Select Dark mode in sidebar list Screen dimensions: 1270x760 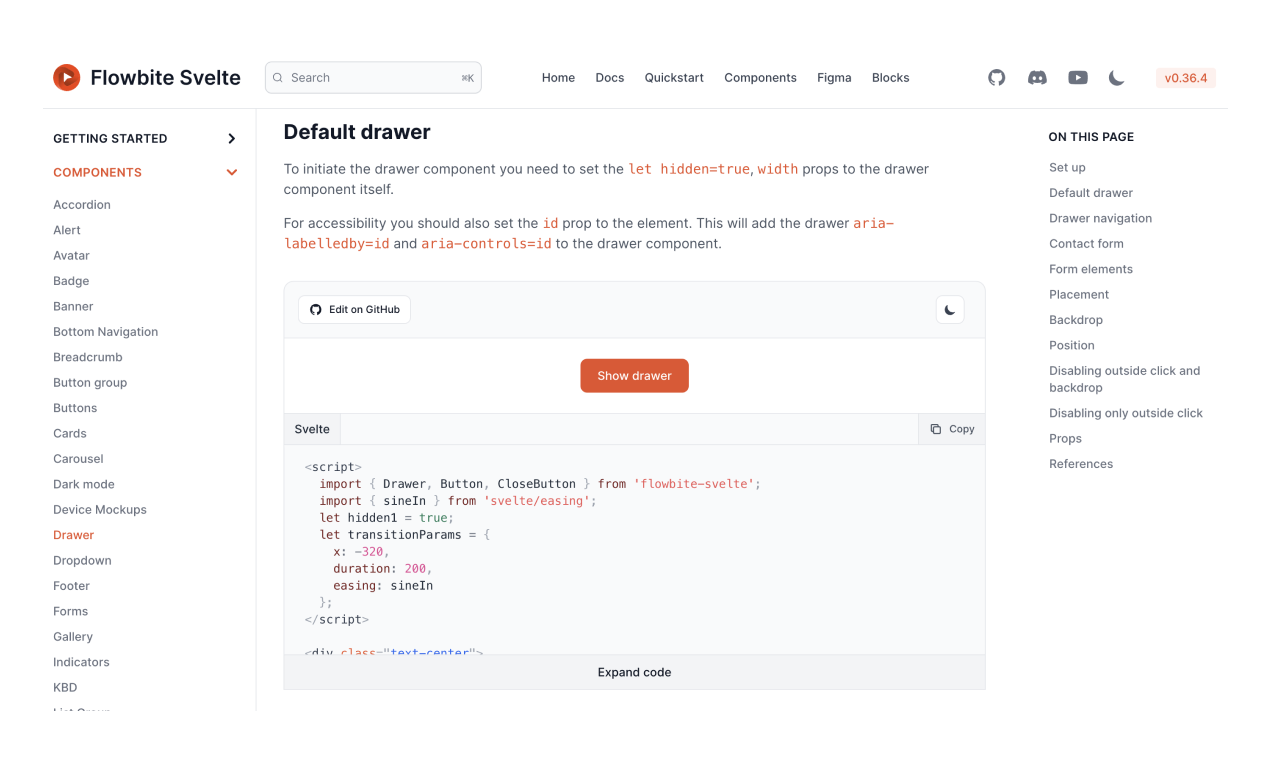(x=84, y=484)
